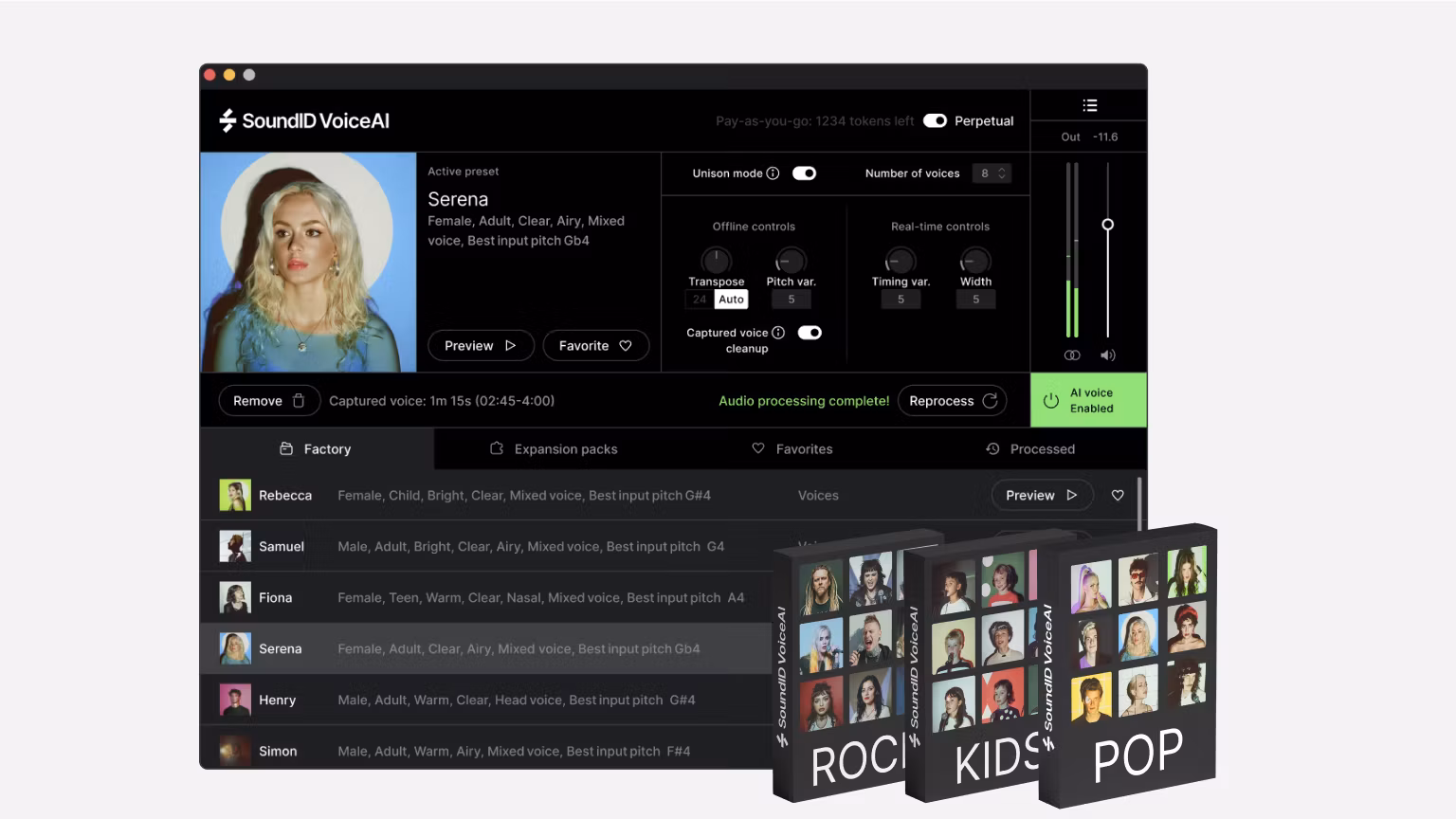Image resolution: width=1456 pixels, height=819 pixels.
Task: Toggle Unison mode switch
Action: coord(804,173)
